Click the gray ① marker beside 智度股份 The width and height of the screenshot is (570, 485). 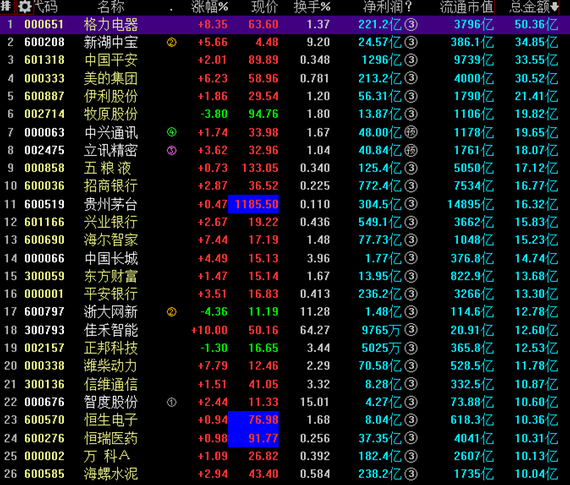tap(172, 402)
